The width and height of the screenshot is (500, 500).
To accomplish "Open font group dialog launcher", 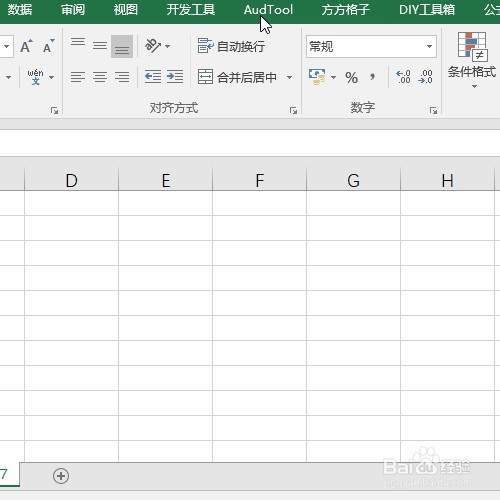I will 54,110.
